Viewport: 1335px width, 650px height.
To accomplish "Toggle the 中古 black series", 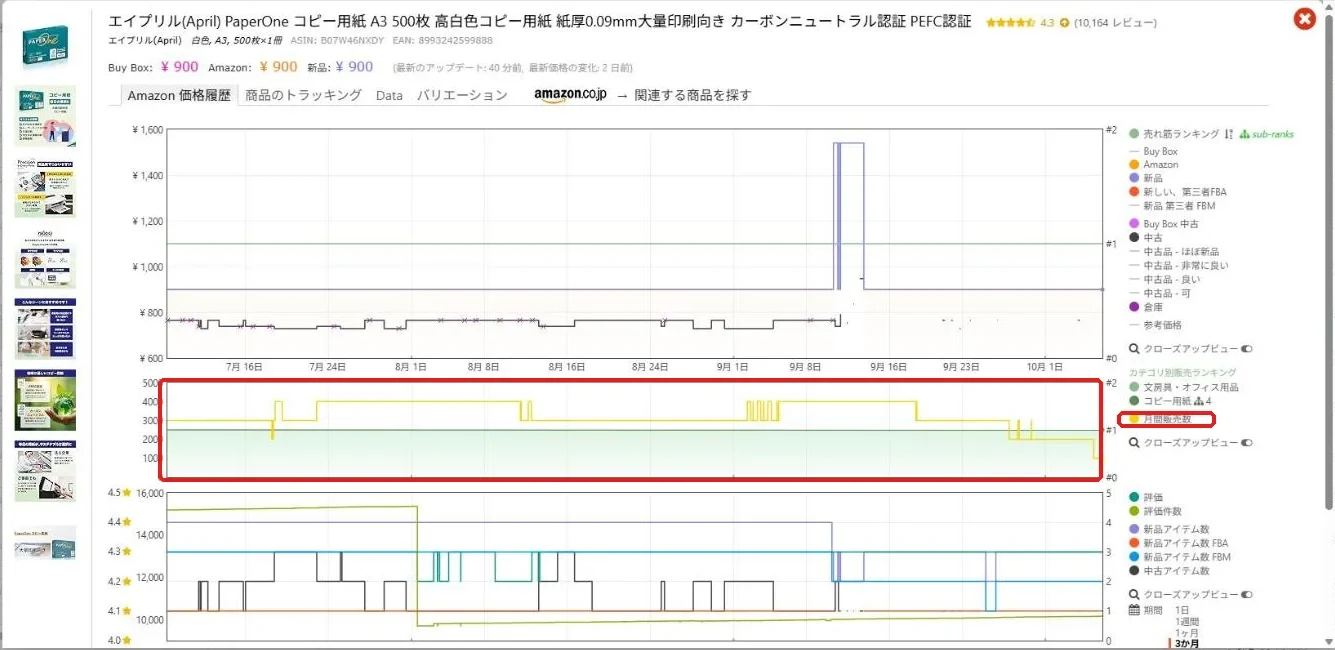I will 1146,238.
